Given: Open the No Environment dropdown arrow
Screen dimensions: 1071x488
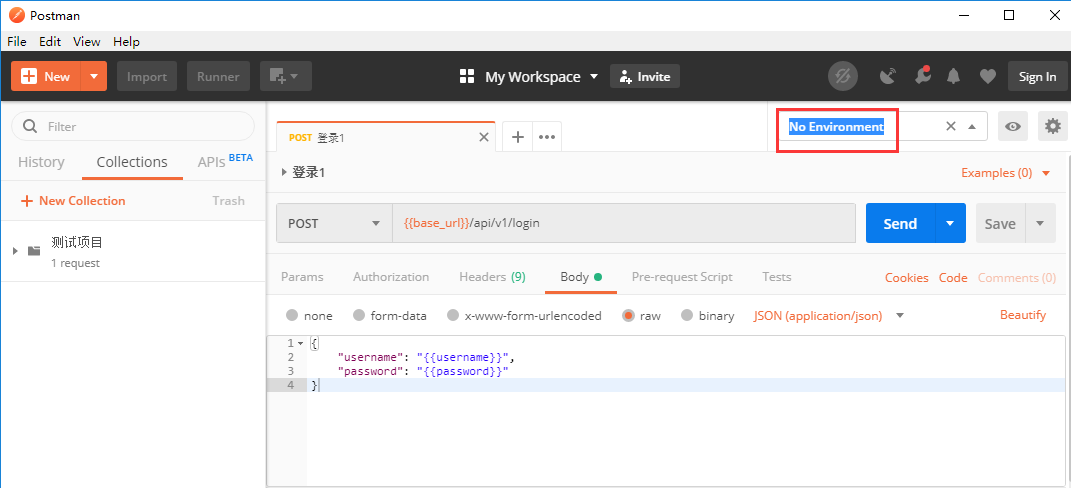Looking at the screenshot, I should point(972,126).
